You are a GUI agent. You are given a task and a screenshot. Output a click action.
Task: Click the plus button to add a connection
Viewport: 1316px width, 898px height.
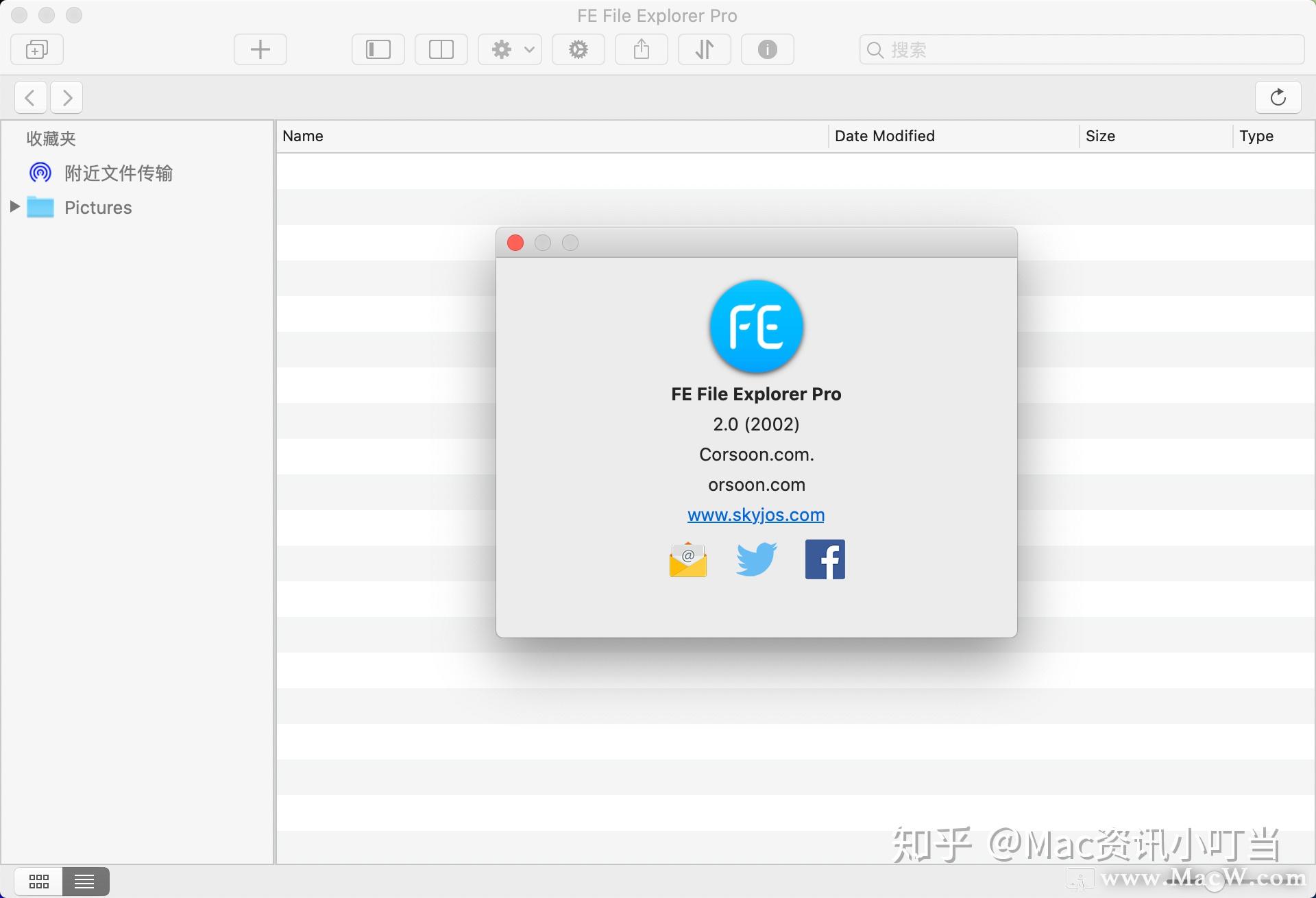[x=260, y=49]
